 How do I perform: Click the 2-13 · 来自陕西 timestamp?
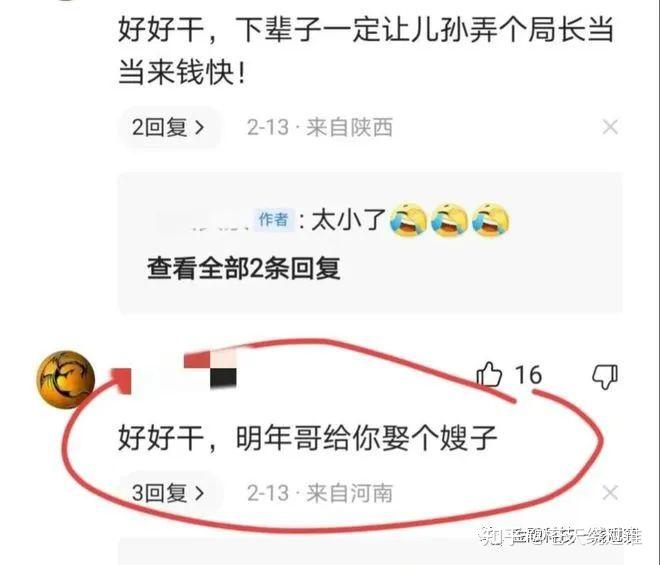[x=319, y=127]
